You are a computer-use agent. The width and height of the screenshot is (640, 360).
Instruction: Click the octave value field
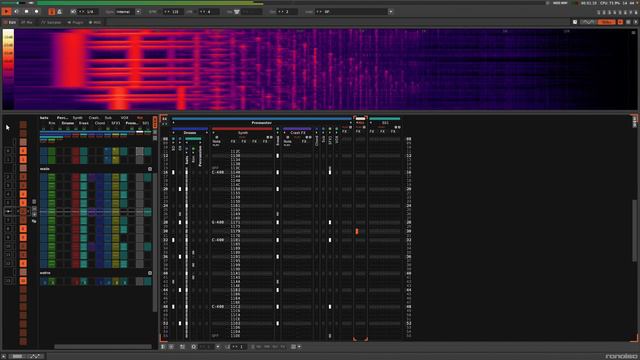(287, 11)
